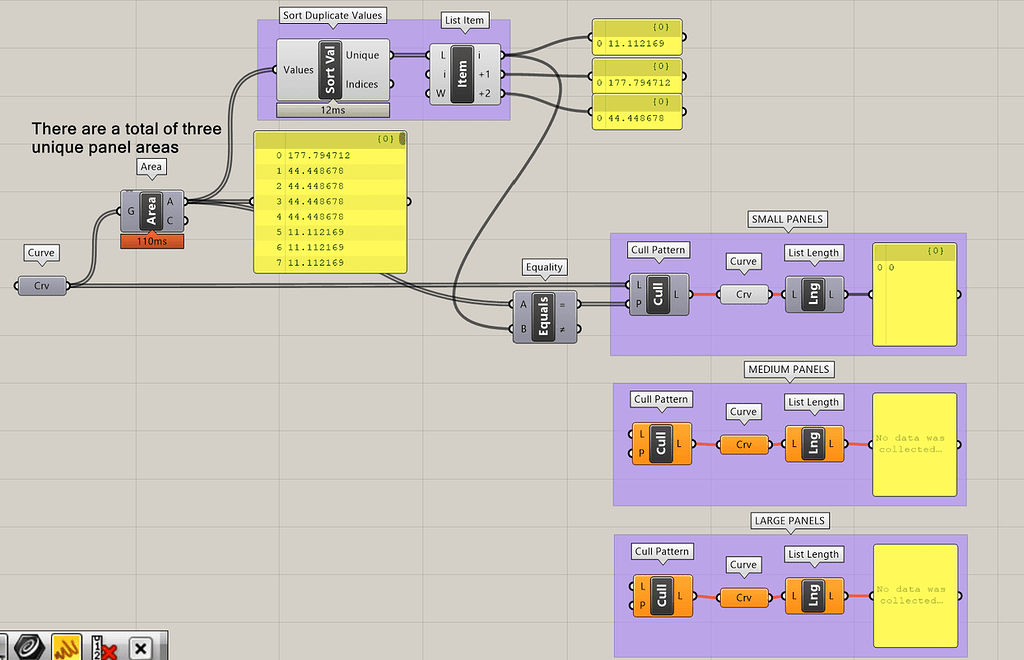The image size is (1024, 660).
Task: Click the Indices output of Sort Val
Action: [362, 84]
